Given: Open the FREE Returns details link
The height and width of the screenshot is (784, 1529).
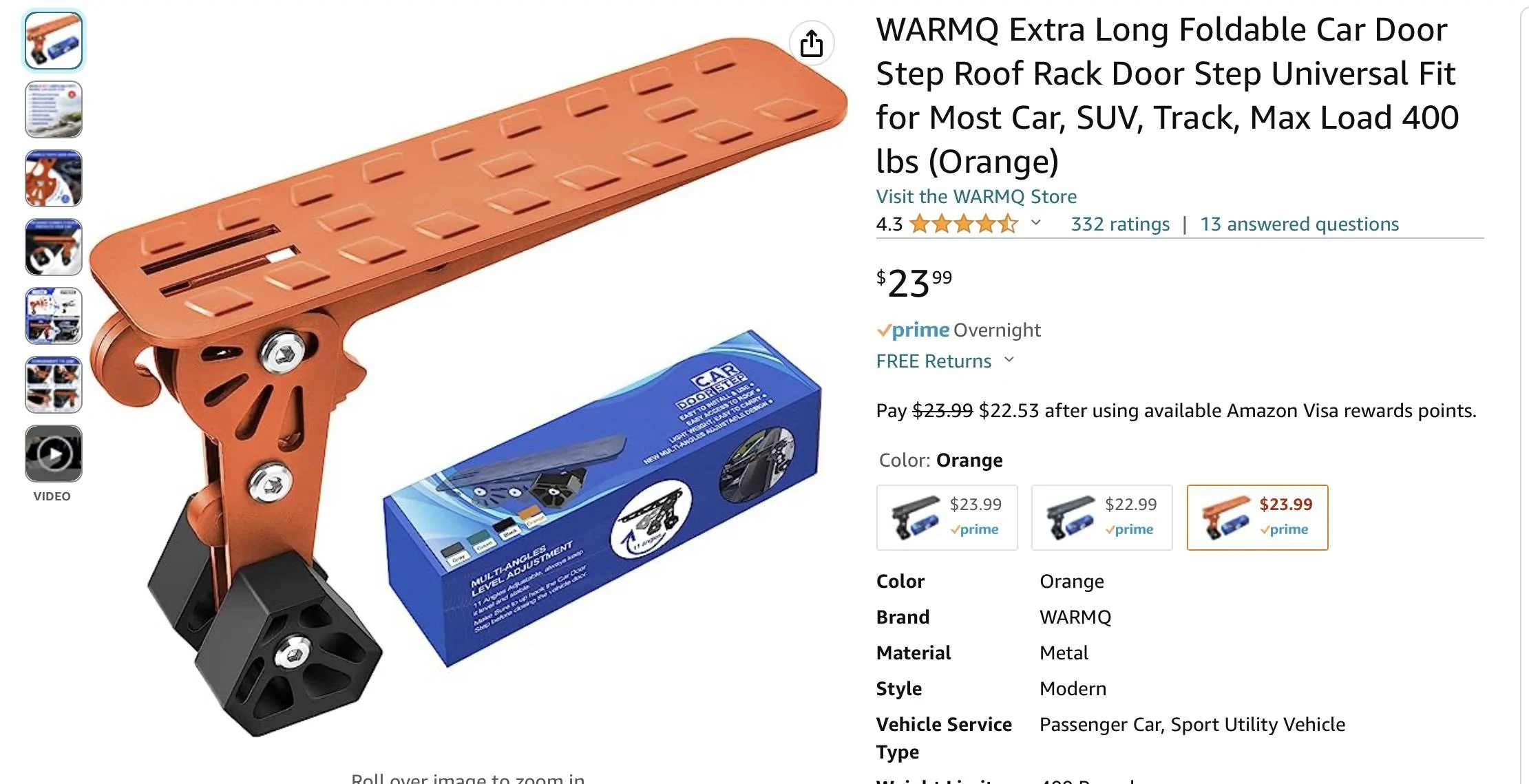Looking at the screenshot, I should [x=934, y=361].
